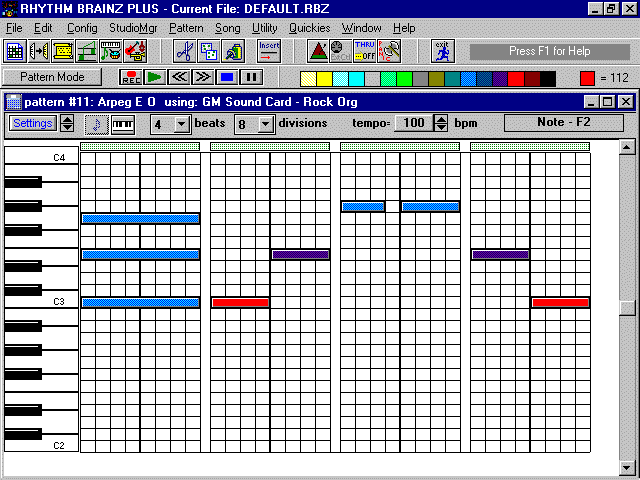Select the music note view icon
Image resolution: width=640 pixels, height=480 pixels.
pyautogui.click(x=96, y=124)
